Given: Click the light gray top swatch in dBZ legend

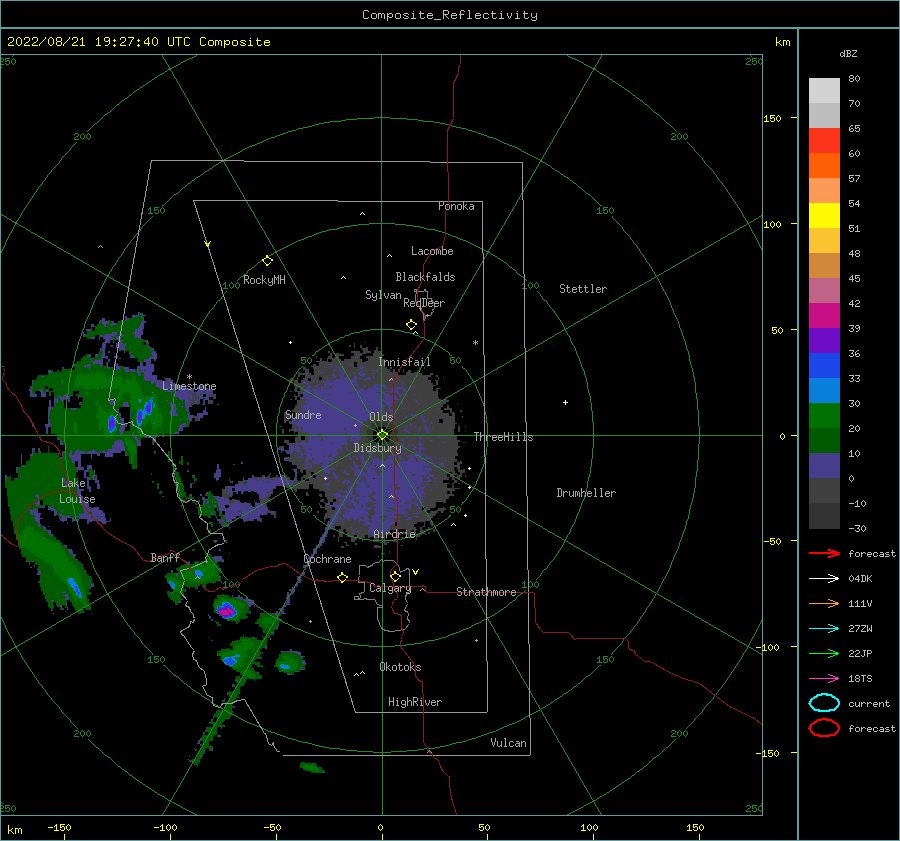Looking at the screenshot, I should 824,90.
